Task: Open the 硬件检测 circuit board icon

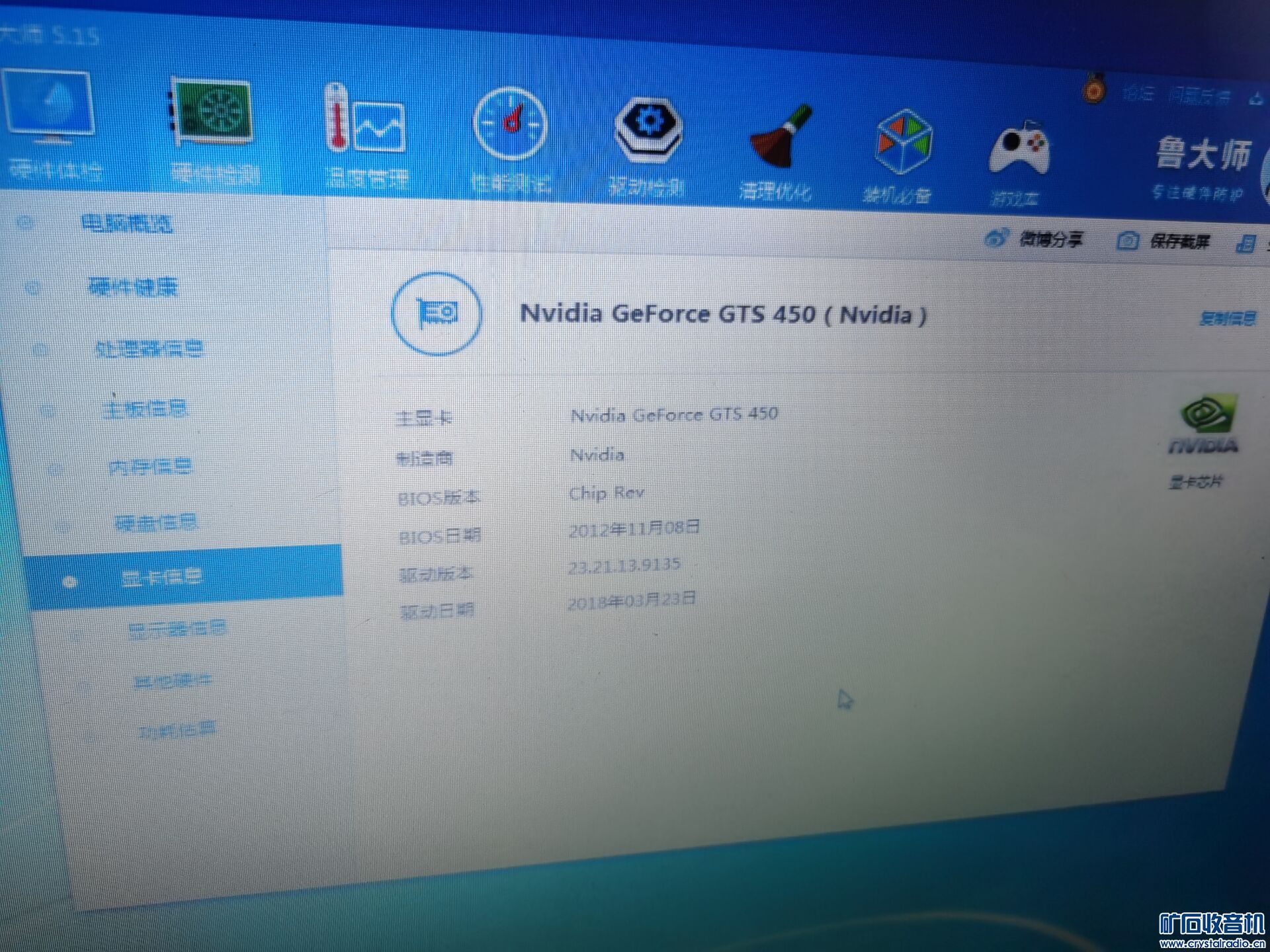Action: (x=212, y=112)
